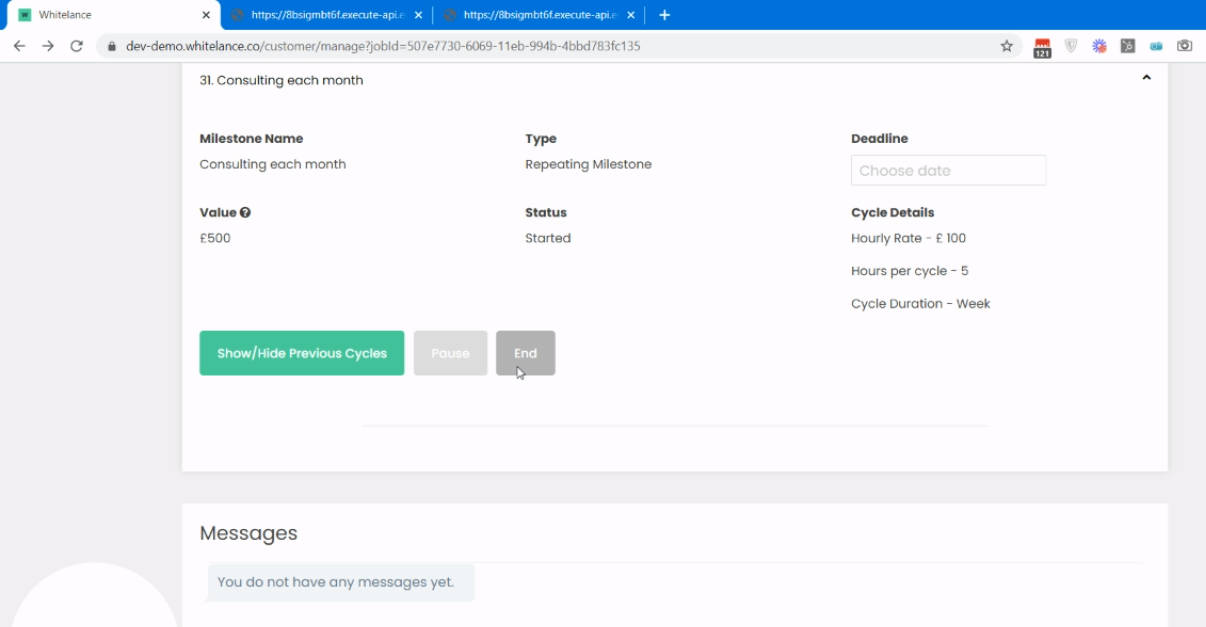Image resolution: width=1206 pixels, height=627 pixels.
Task: Click the help icon next to Value
Action: point(245,213)
